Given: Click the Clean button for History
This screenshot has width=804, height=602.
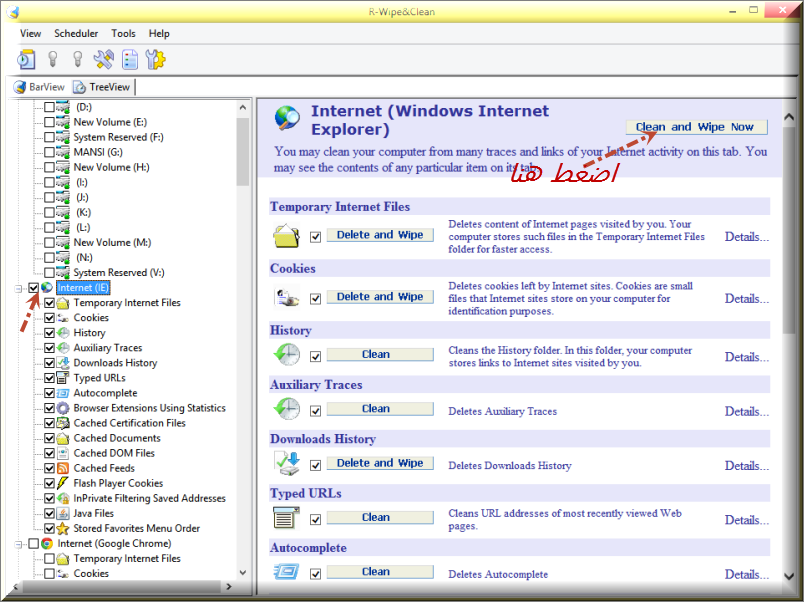Looking at the screenshot, I should pos(380,354).
